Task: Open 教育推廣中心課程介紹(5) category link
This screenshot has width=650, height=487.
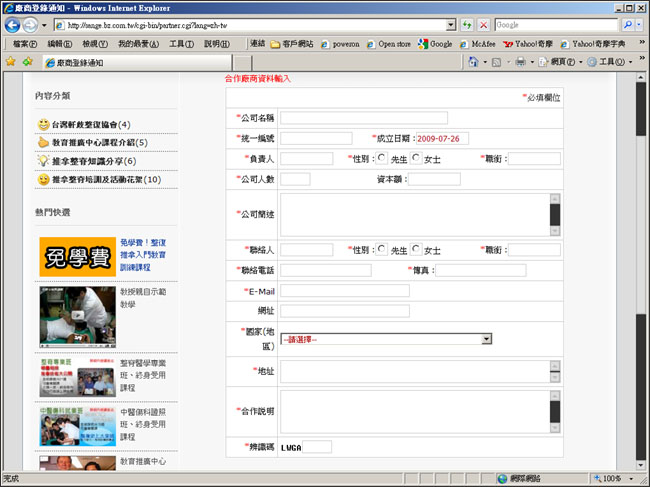Action: (x=99, y=143)
